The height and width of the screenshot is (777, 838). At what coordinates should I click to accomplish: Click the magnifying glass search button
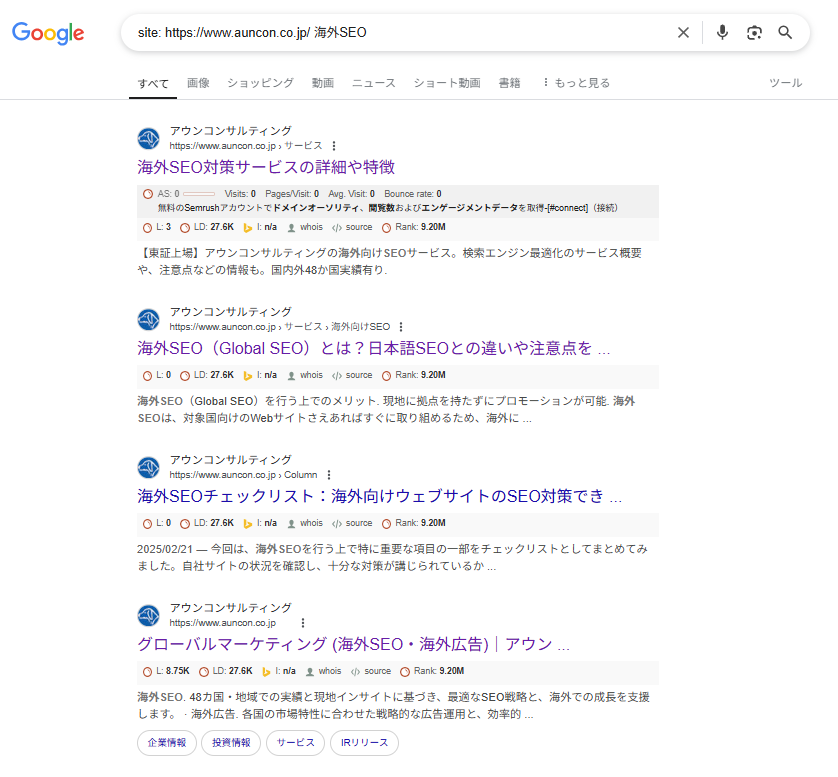(x=785, y=33)
